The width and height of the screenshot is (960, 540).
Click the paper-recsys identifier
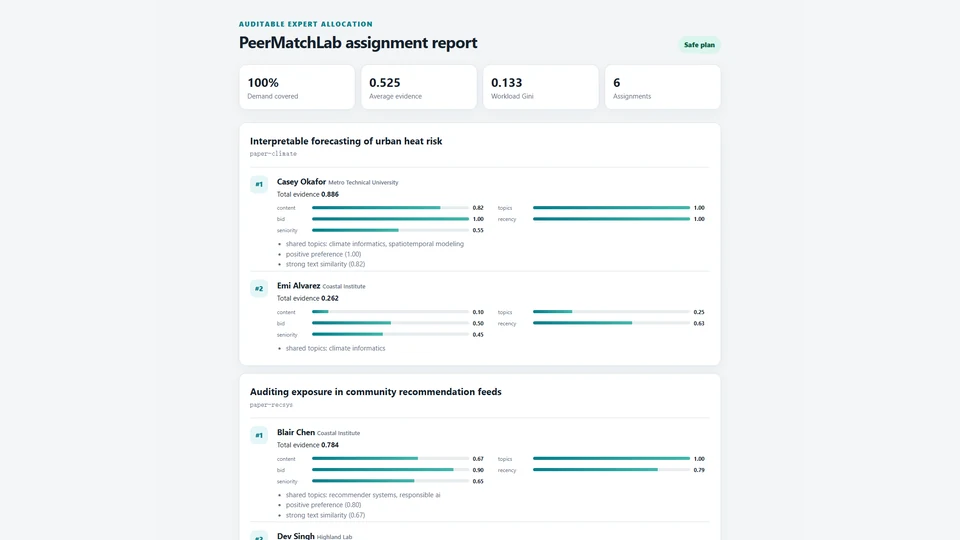(x=271, y=405)
